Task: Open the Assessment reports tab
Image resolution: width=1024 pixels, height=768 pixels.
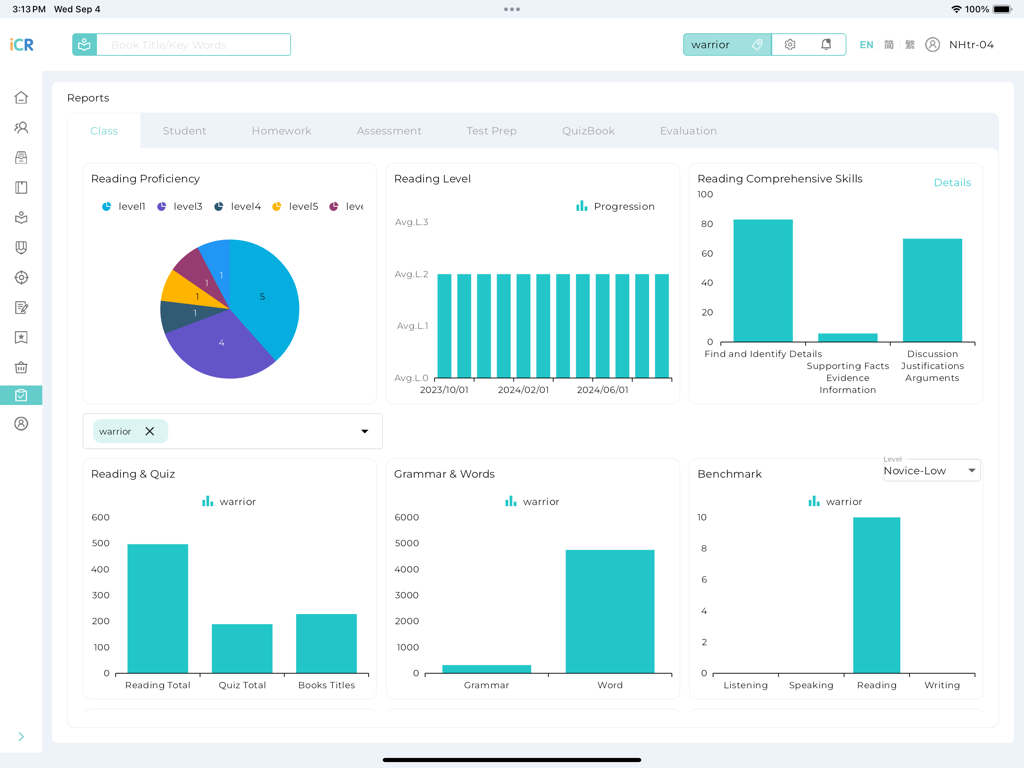Action: [x=388, y=130]
